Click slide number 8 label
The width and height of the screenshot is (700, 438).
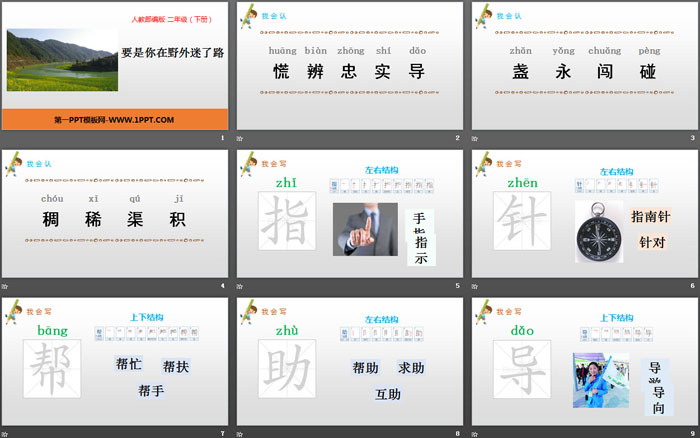(457, 433)
